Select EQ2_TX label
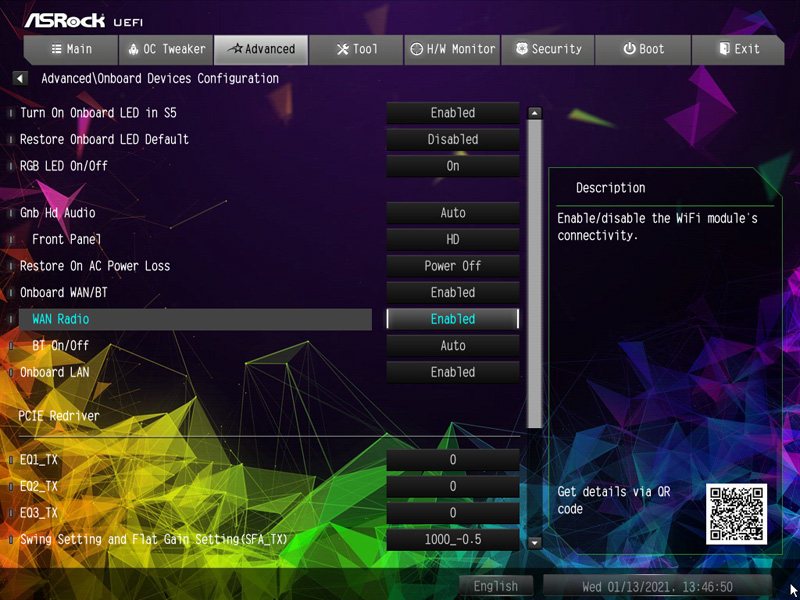 tap(39, 486)
